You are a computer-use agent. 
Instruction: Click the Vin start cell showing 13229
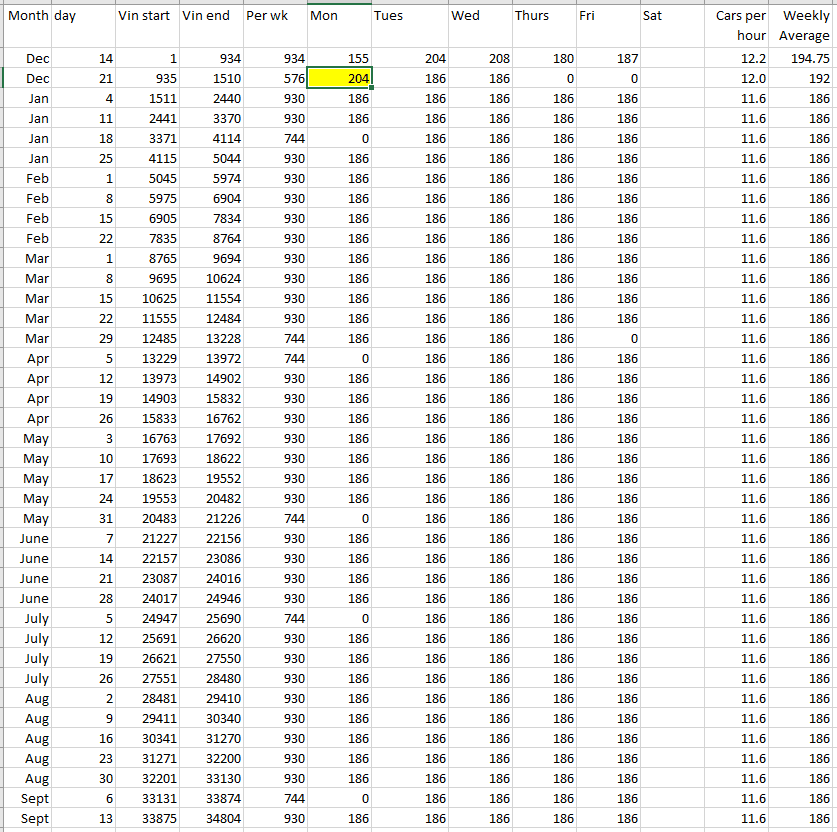tap(147, 358)
